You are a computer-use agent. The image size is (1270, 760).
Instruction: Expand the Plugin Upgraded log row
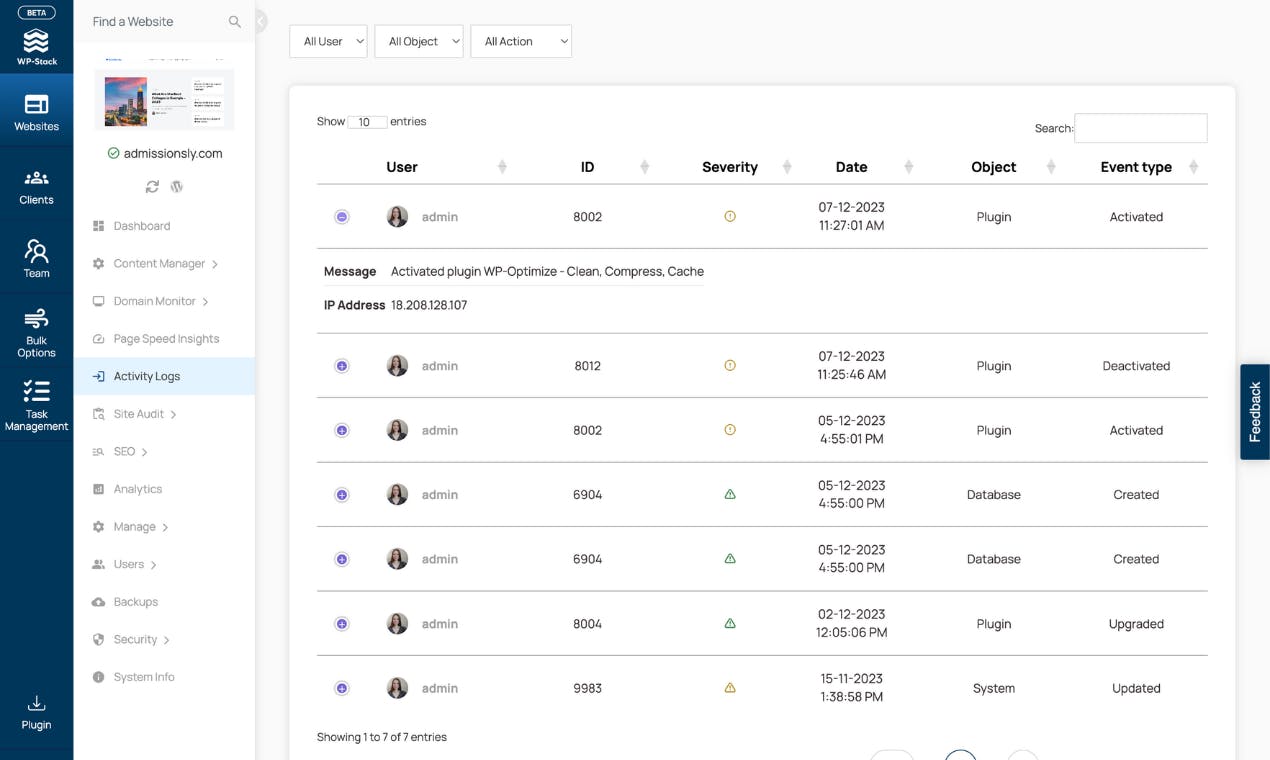click(342, 624)
